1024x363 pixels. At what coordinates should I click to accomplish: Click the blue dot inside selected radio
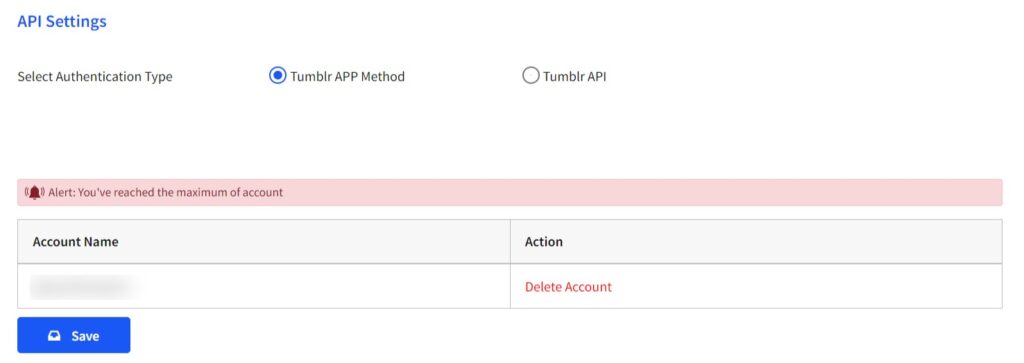(278, 76)
